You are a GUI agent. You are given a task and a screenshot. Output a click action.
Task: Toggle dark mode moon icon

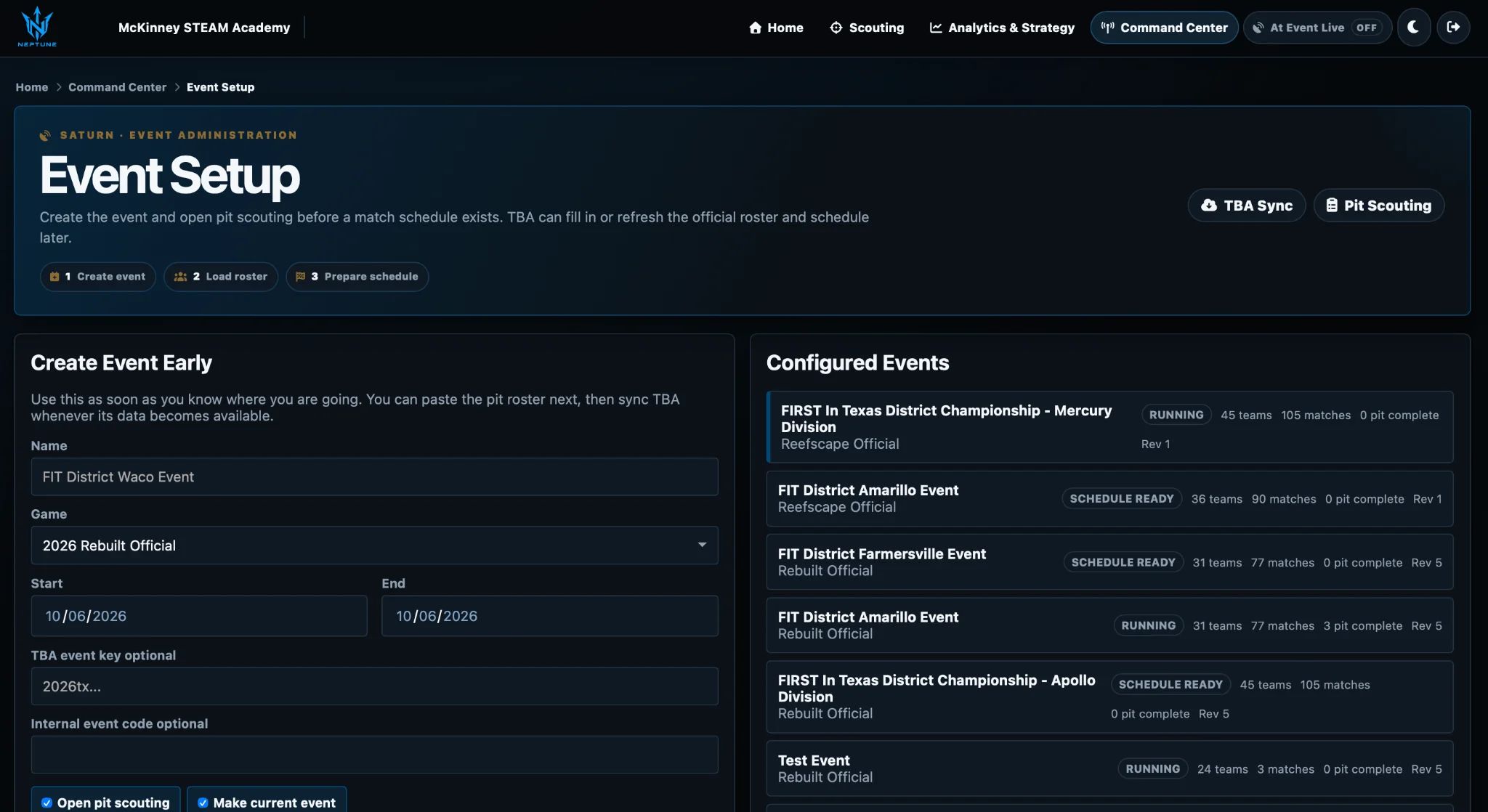click(x=1413, y=28)
